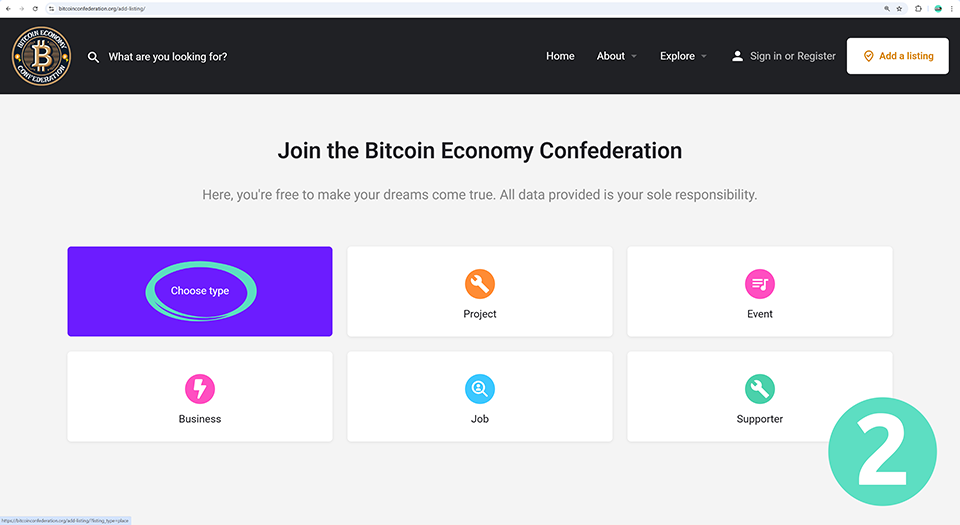Select the Event listing type icon
This screenshot has height=525, width=960.
(x=760, y=284)
